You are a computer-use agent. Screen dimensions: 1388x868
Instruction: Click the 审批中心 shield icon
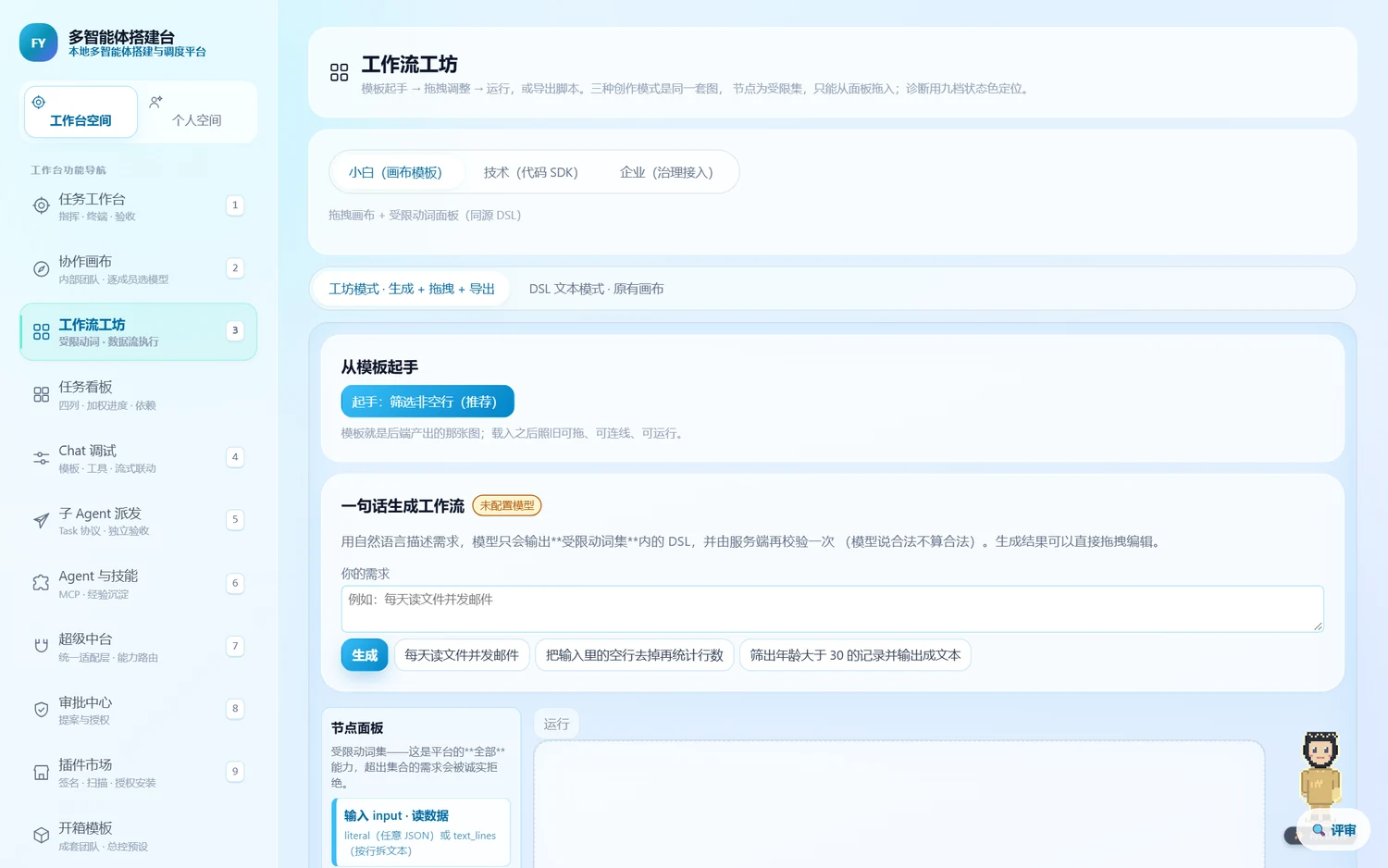[41, 710]
